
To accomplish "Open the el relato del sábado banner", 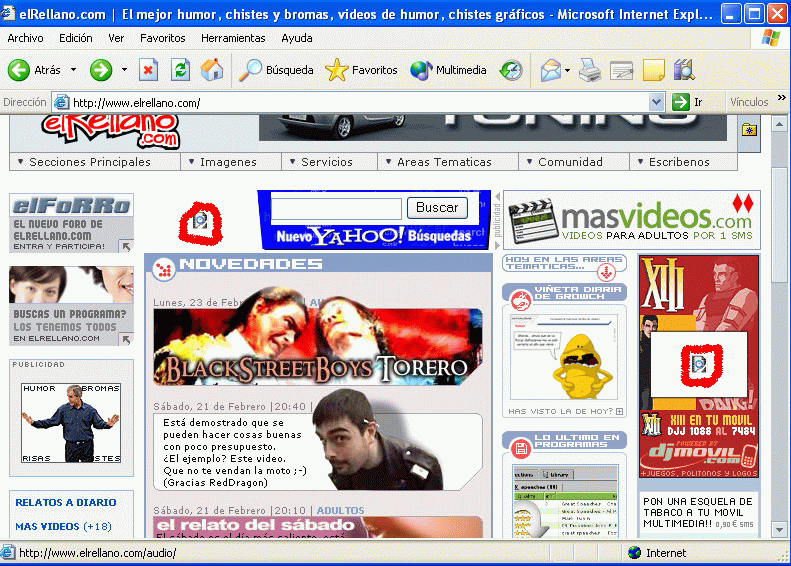I will [318, 527].
